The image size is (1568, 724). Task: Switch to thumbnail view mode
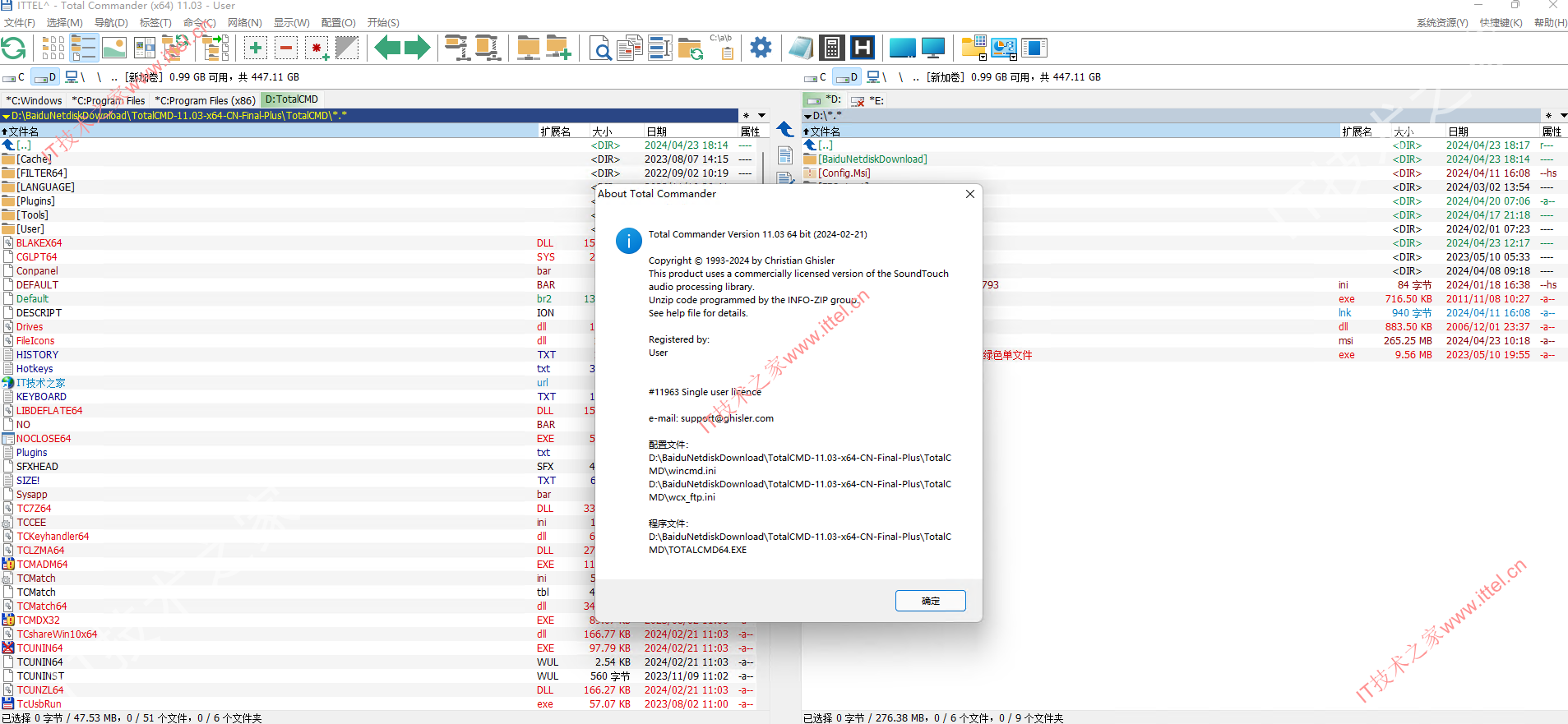pos(114,48)
